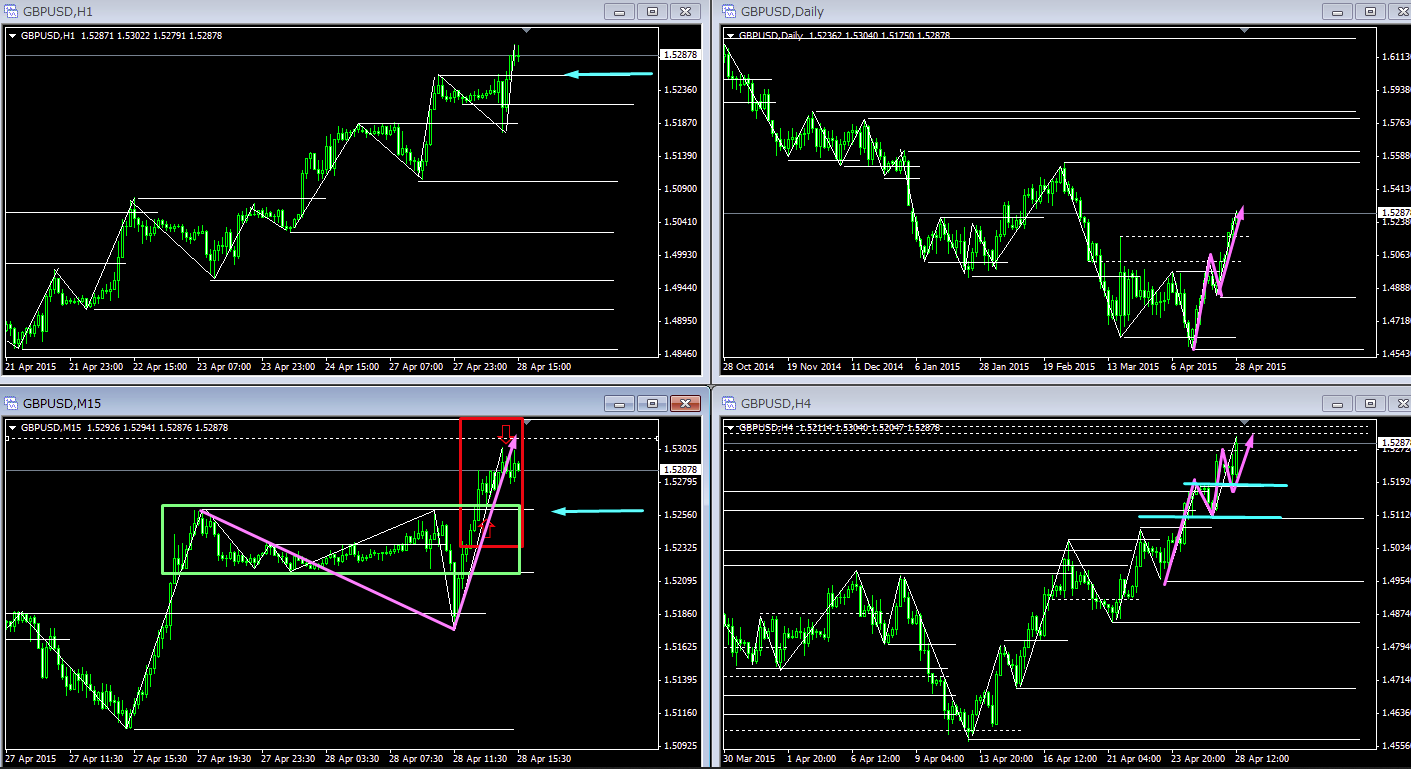This screenshot has width=1411, height=769.
Task: Minimize the GBPUSD,Daily chart window
Action: [1336, 12]
